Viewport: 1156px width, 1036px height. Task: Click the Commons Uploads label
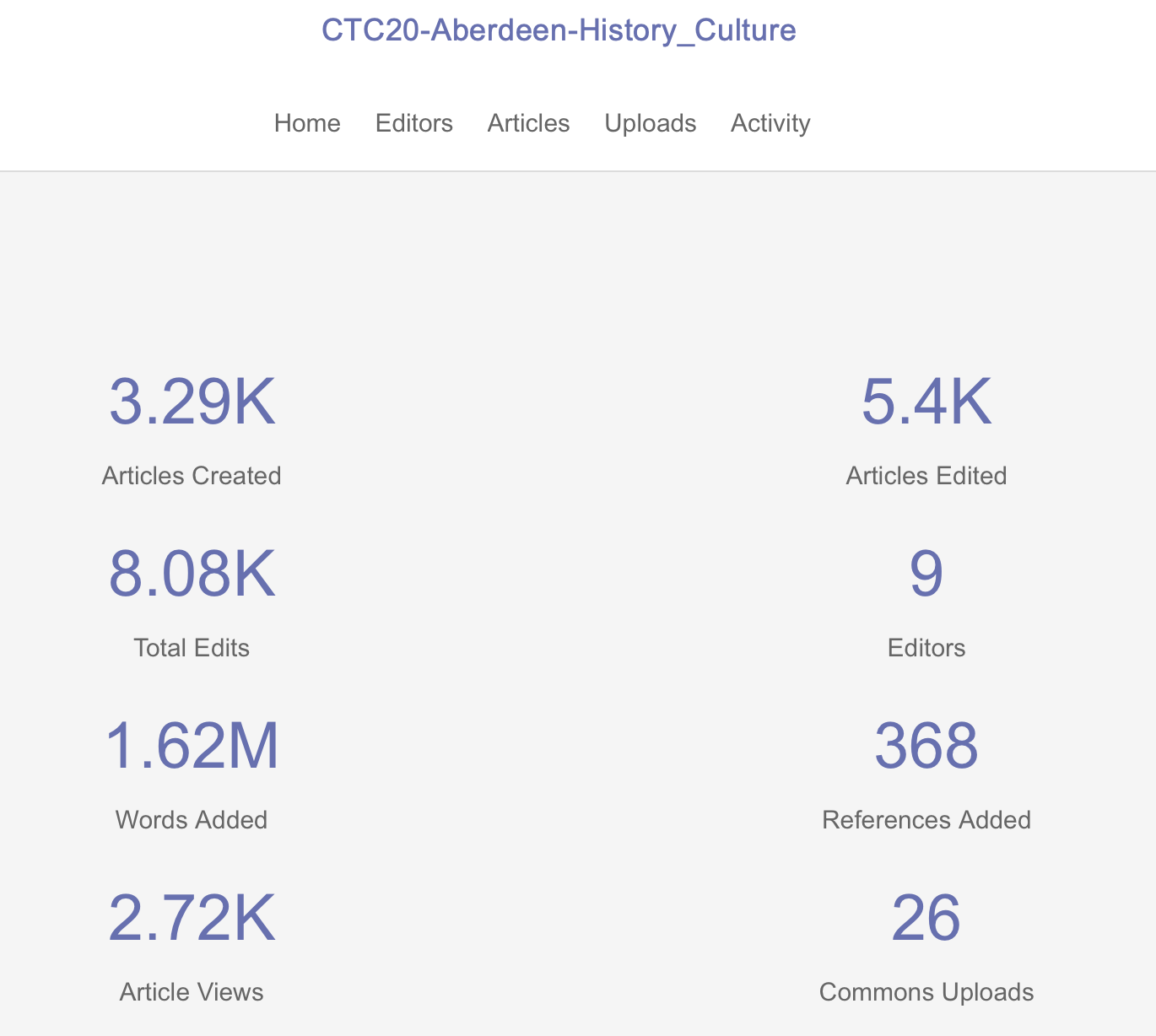click(926, 992)
